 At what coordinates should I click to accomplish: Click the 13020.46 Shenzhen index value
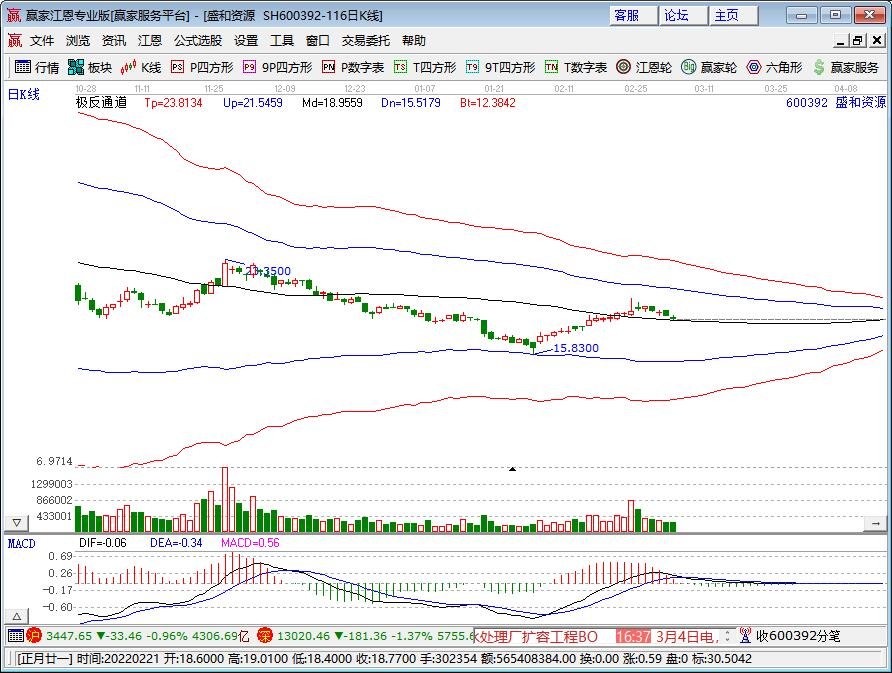click(x=303, y=635)
